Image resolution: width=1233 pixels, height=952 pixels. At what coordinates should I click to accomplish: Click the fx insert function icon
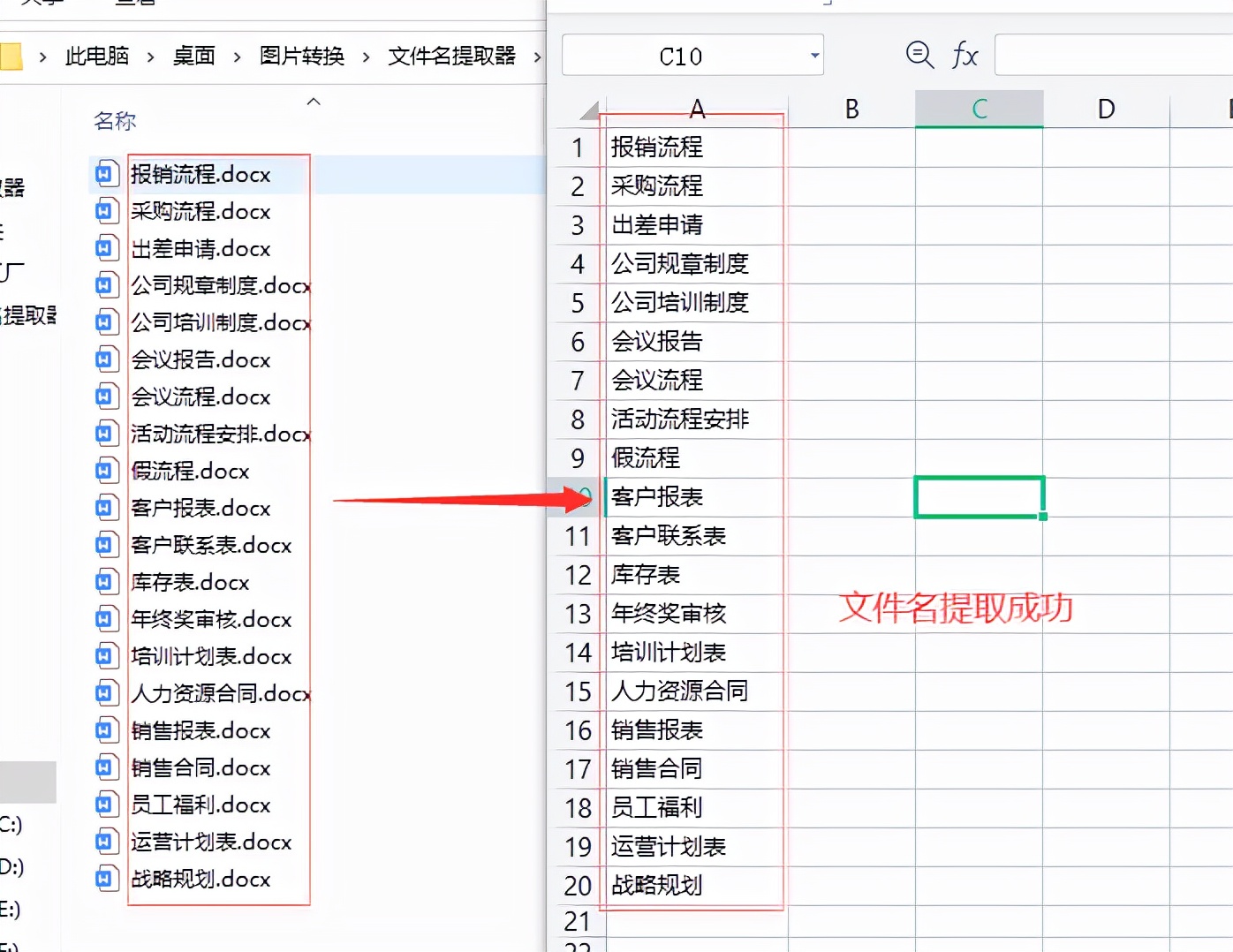click(x=964, y=56)
